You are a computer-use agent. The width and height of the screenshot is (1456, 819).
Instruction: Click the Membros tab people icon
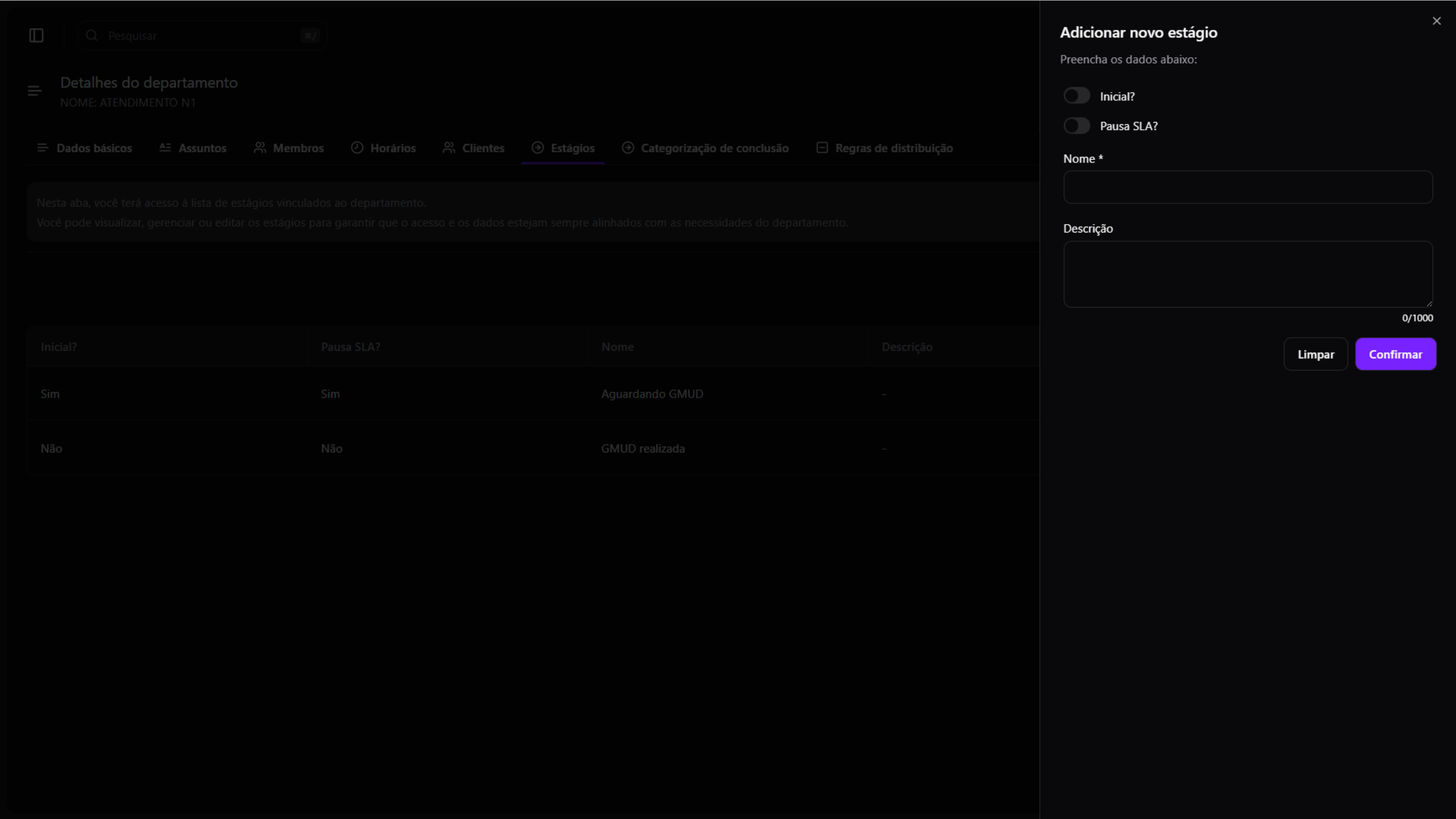click(260, 148)
